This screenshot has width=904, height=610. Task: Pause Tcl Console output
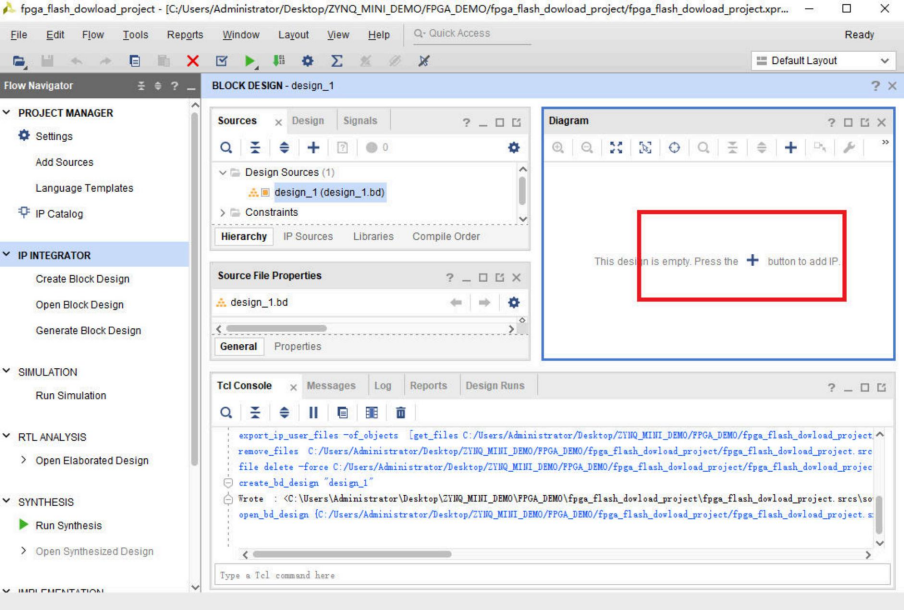coord(313,412)
